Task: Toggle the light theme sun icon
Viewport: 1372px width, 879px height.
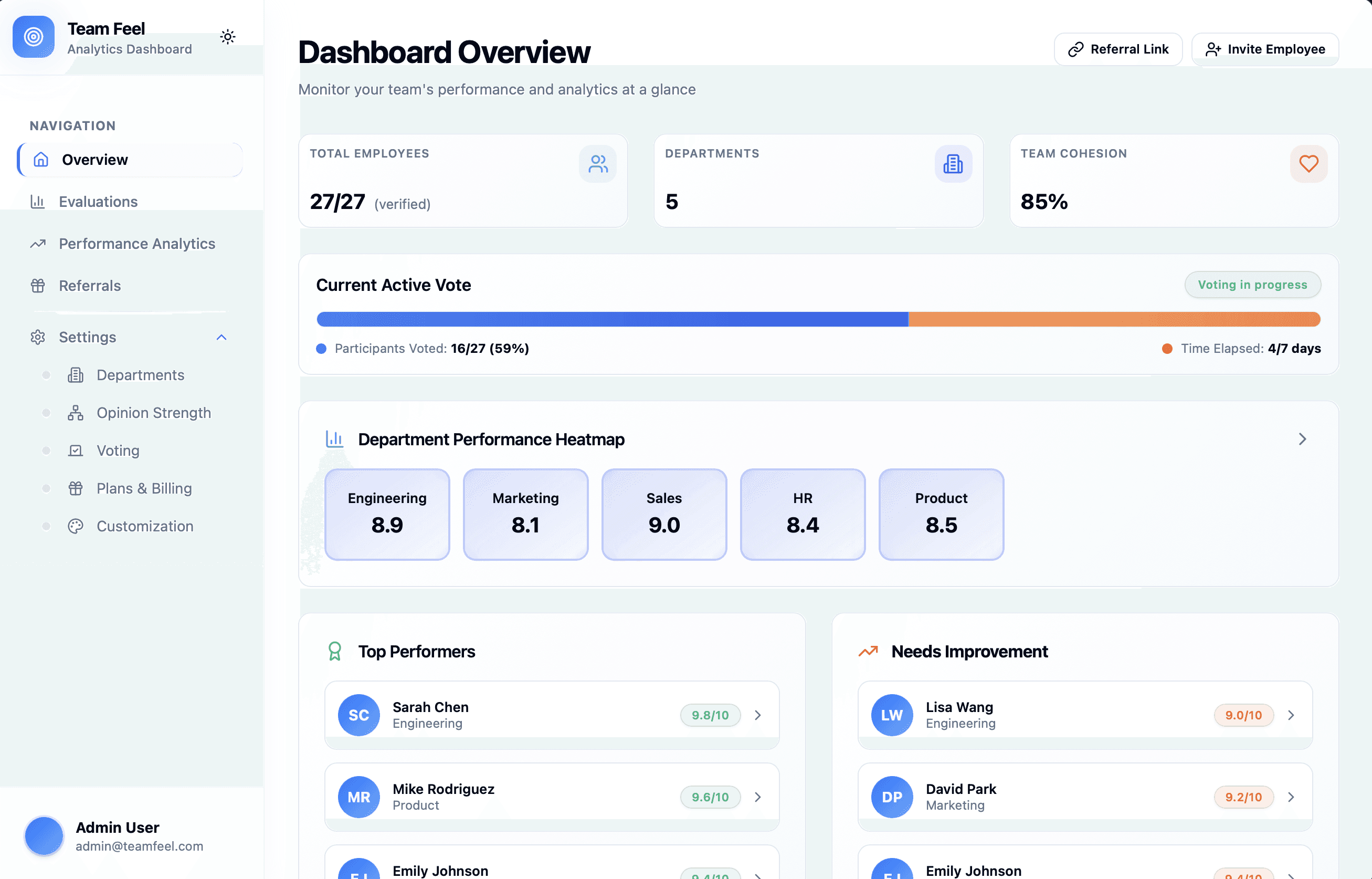Action: tap(228, 36)
